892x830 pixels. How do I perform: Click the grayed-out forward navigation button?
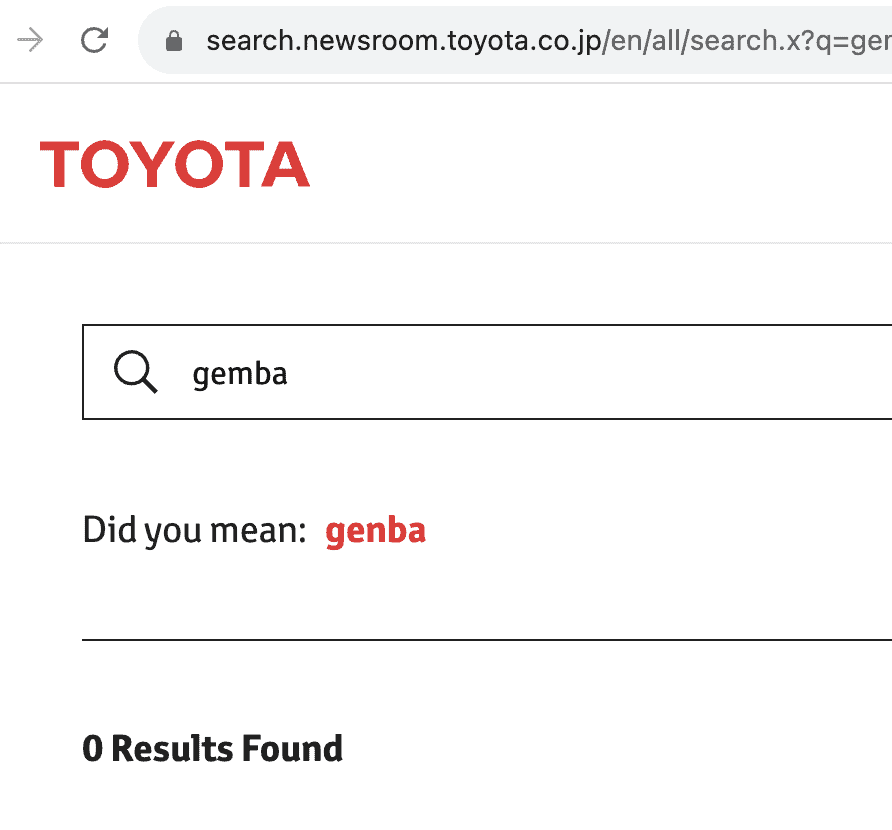[x=30, y=40]
